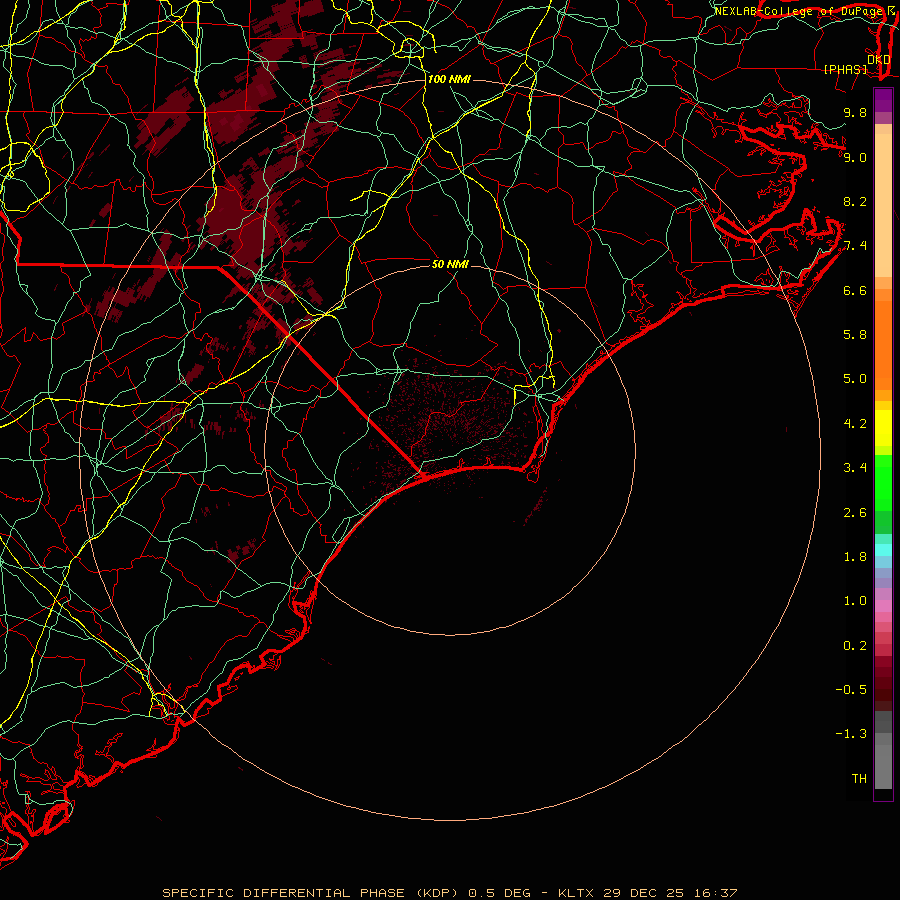Click the 7.4 value on the color scale
The image size is (900, 900).
pos(855,246)
